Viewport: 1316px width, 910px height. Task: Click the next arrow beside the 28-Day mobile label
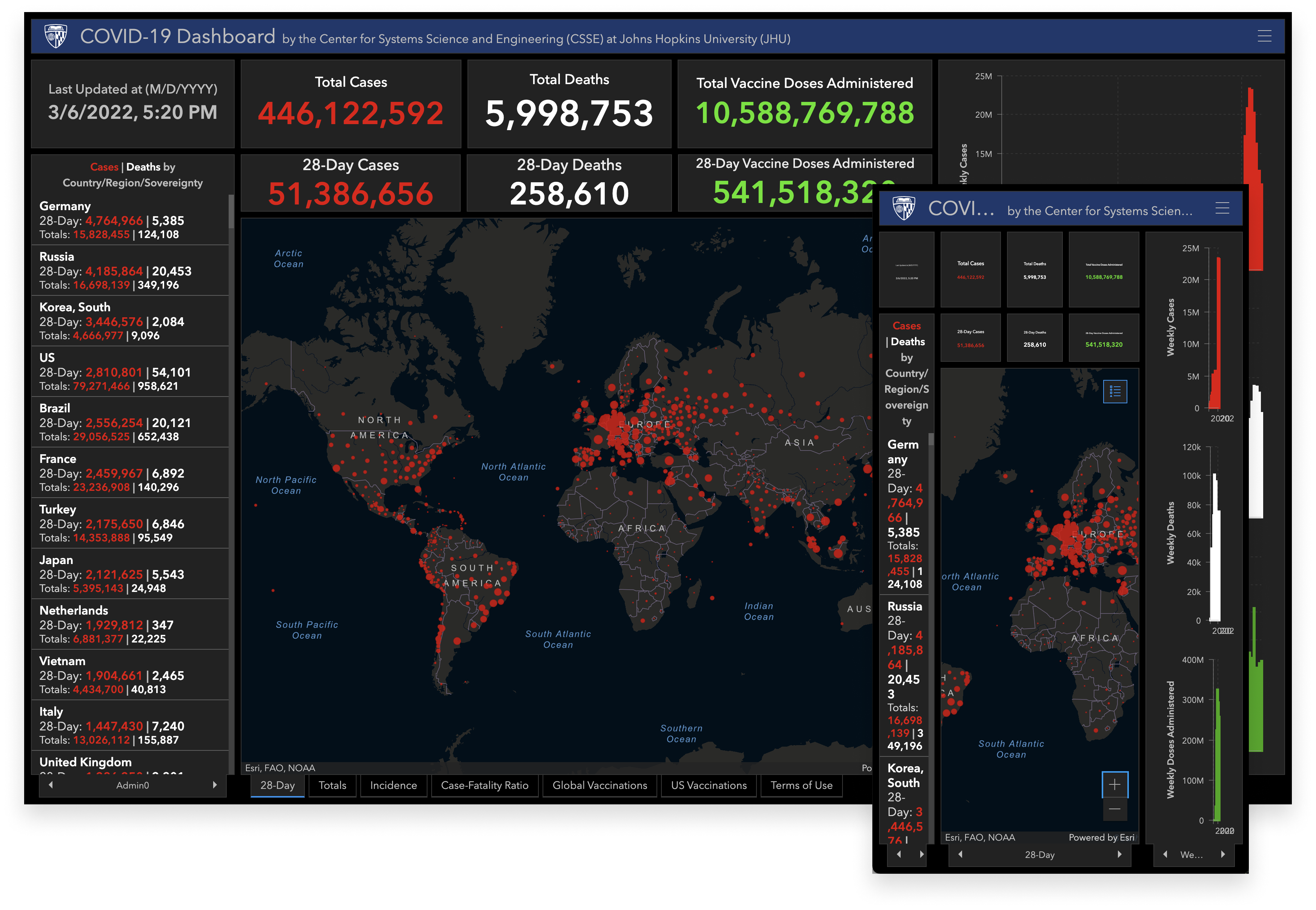[x=1119, y=855]
